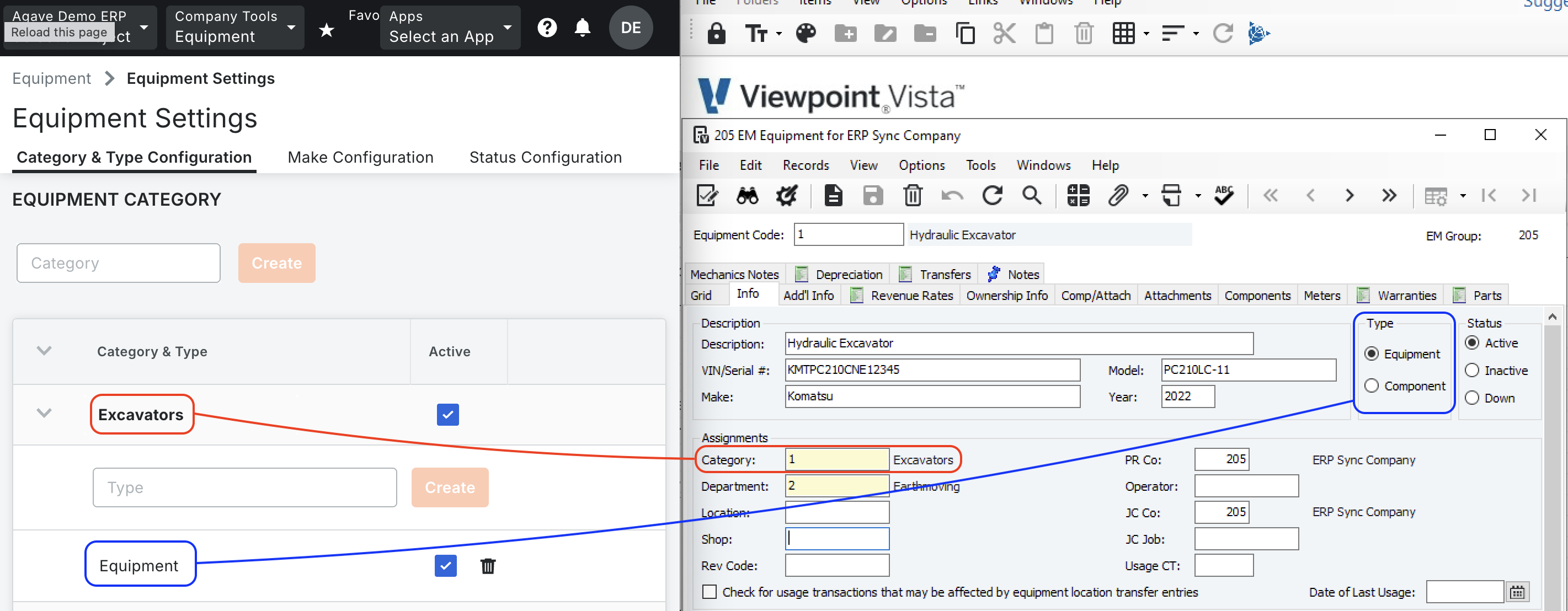Screen dimensions: 1568x611
Task: Open the Depreciation tab
Action: click(x=839, y=275)
